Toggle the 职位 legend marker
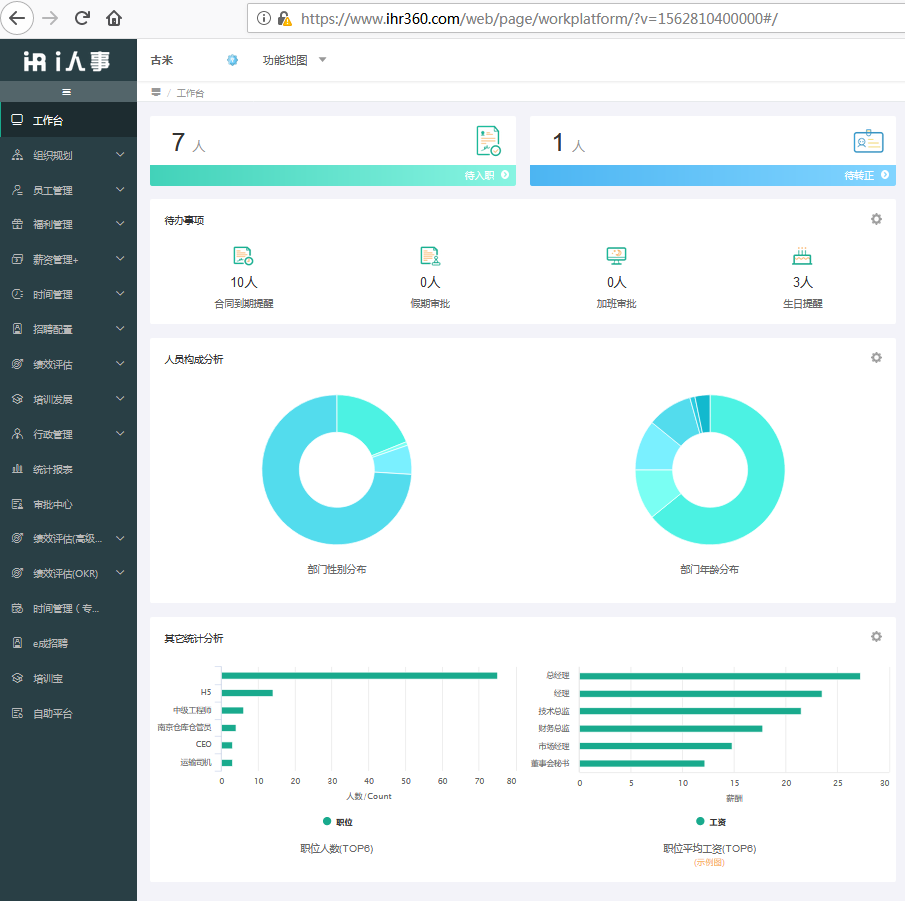The image size is (905, 901). point(327,821)
